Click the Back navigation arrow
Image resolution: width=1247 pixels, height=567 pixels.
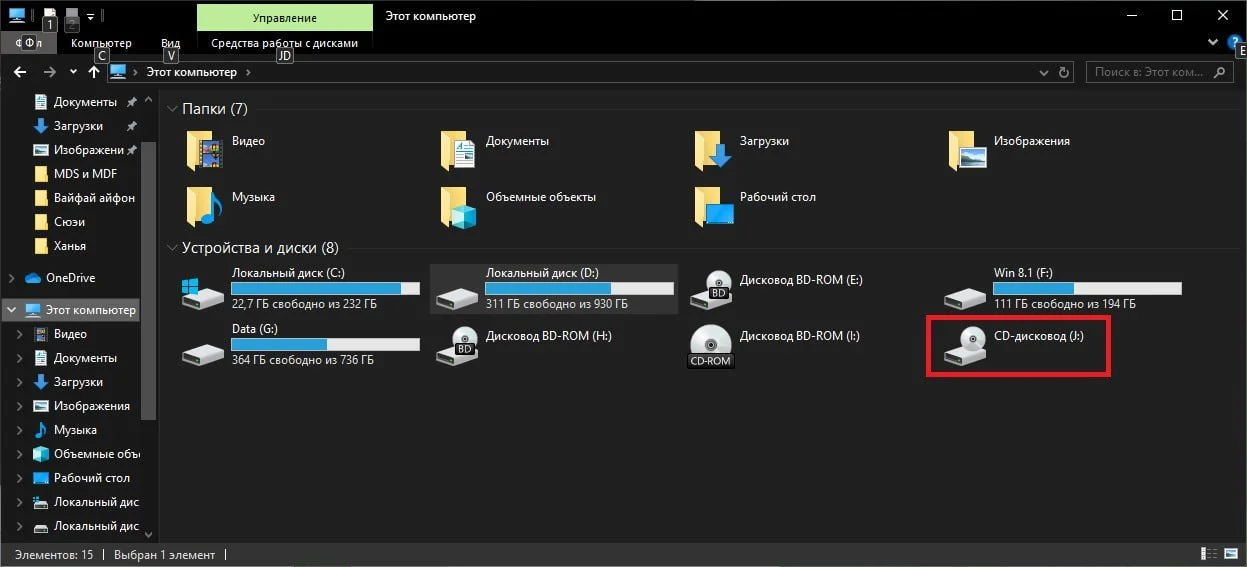coord(19,72)
